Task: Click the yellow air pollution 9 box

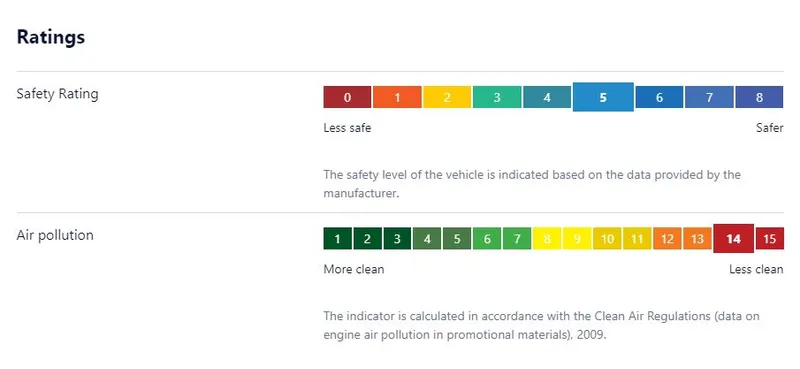Action: coord(577,238)
